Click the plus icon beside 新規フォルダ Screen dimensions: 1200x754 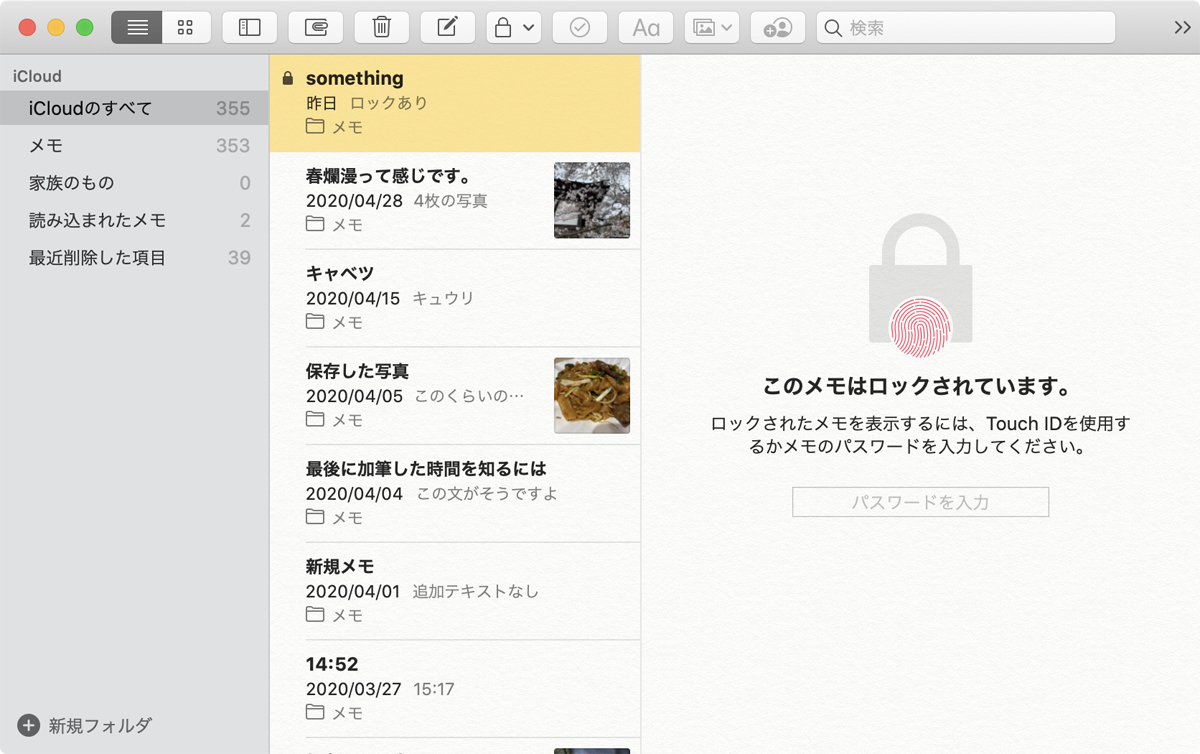click(x=28, y=725)
